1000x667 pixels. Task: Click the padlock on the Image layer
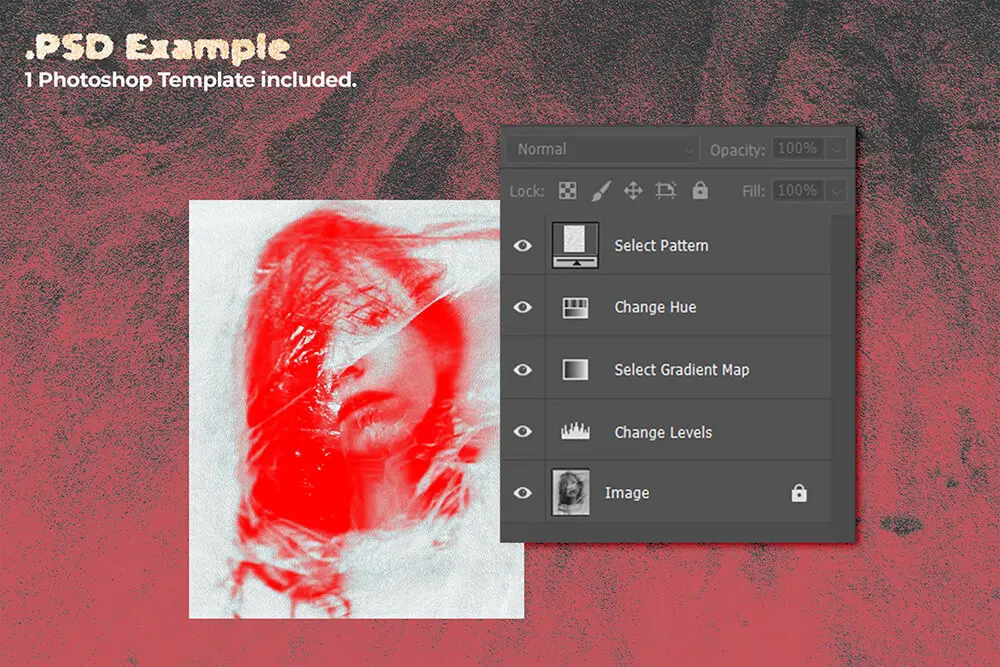click(798, 493)
